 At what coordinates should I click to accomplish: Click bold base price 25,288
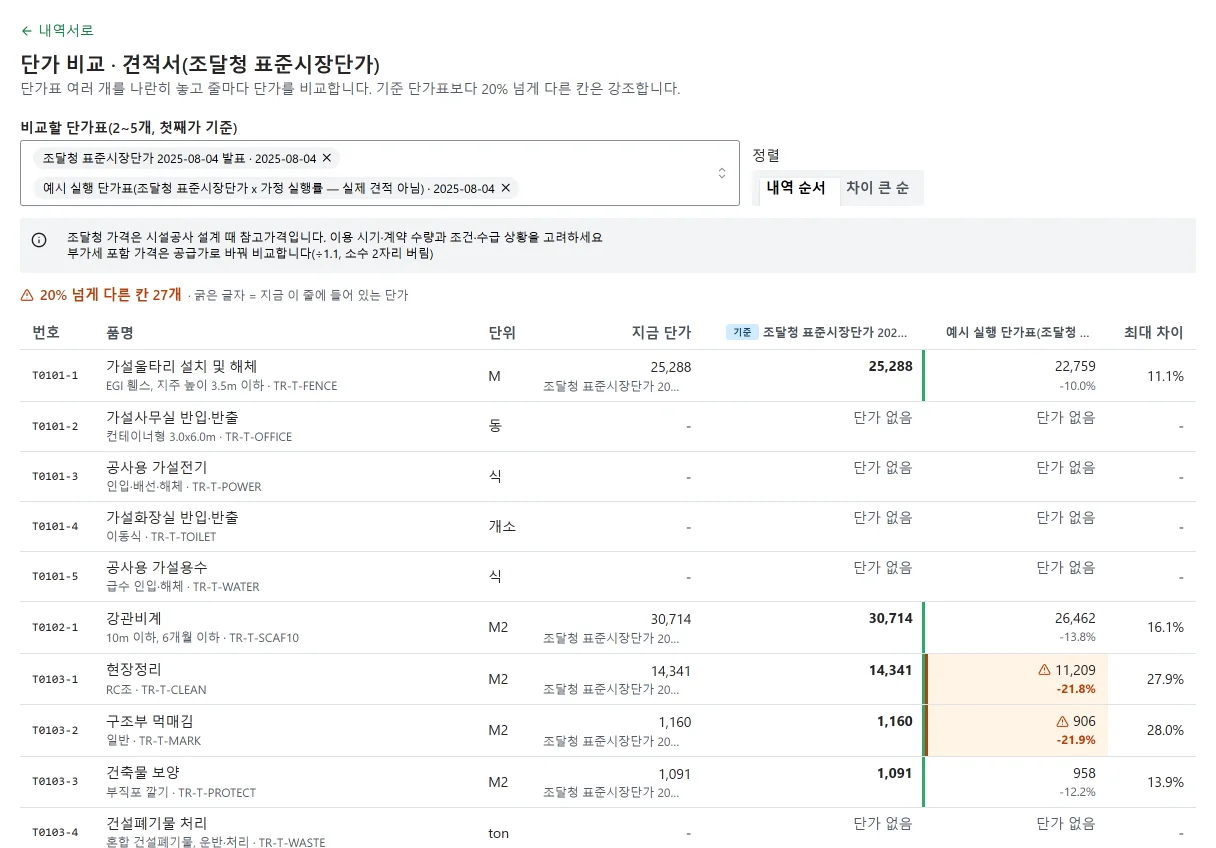pos(890,366)
